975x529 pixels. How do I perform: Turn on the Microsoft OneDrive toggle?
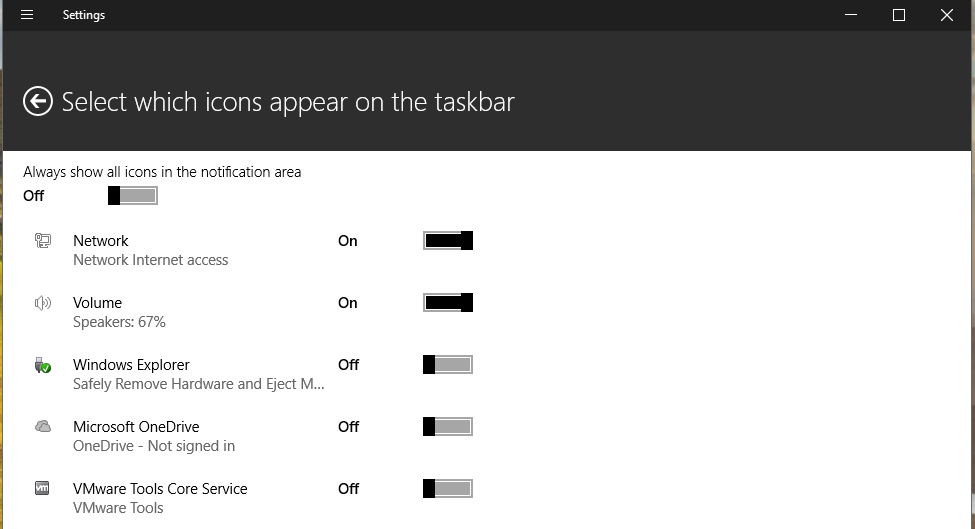[x=448, y=426]
